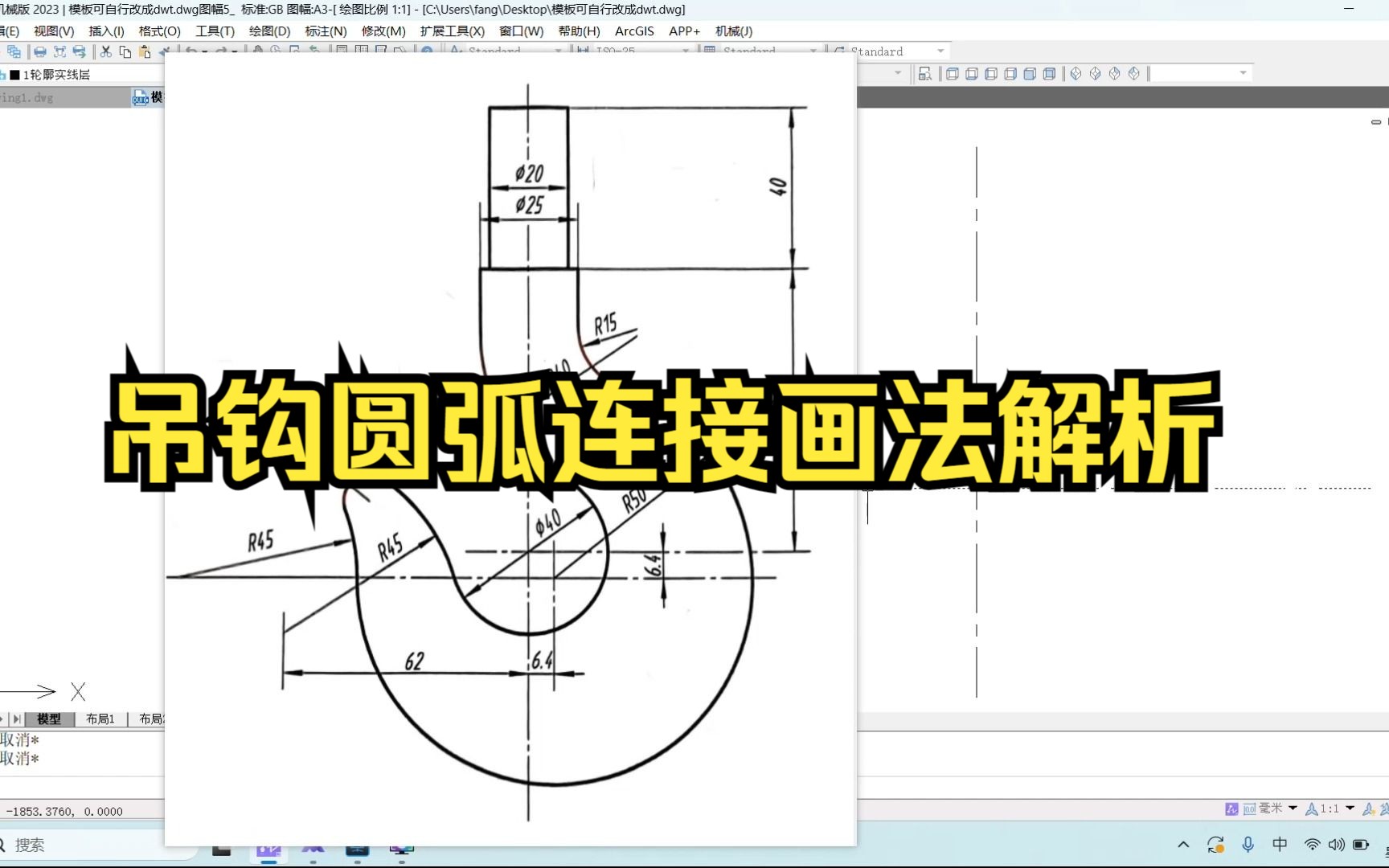
Task: Click the sync refresh icon in the system tray
Action: [x=1215, y=845]
